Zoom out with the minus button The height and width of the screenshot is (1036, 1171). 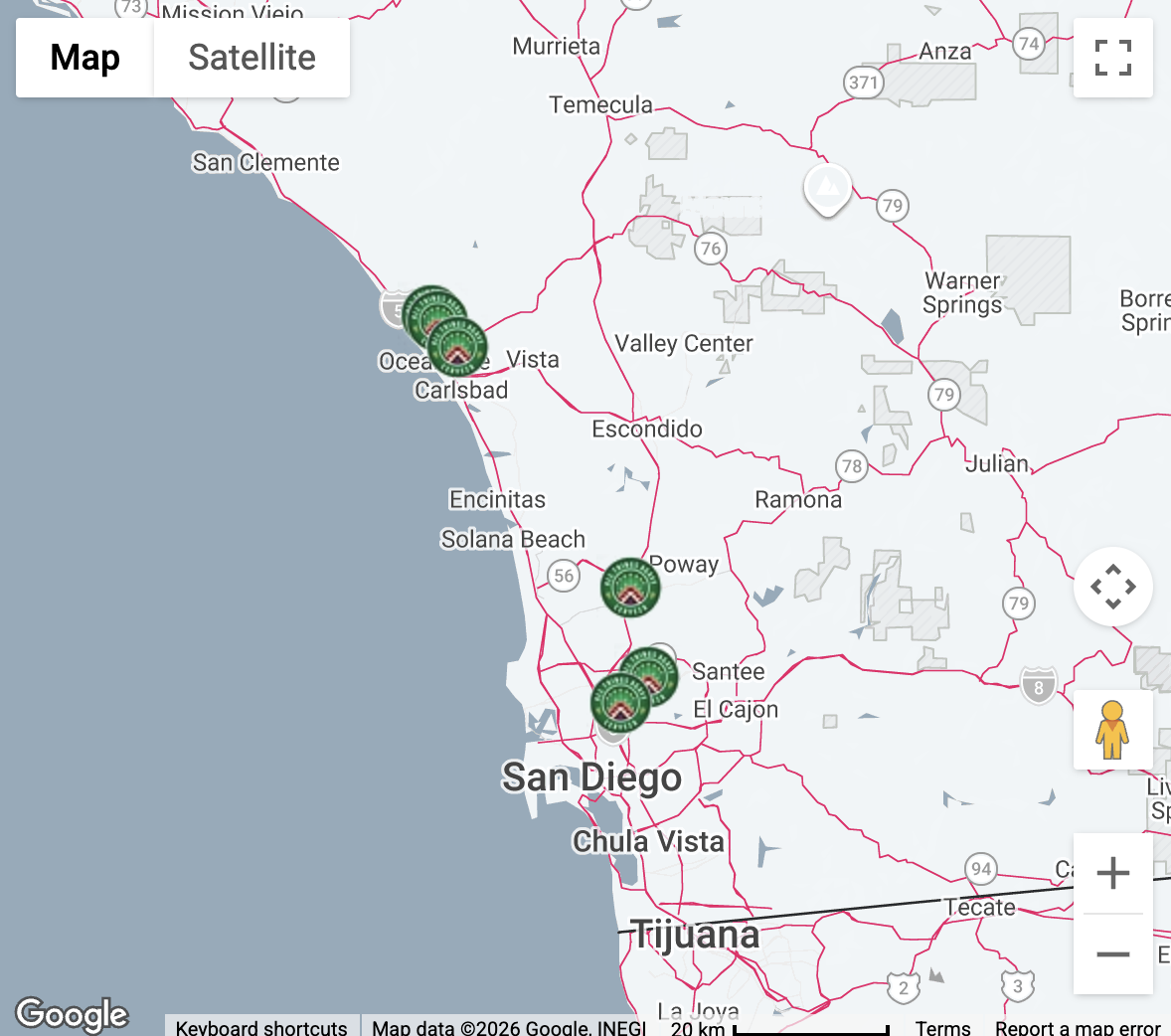point(1112,954)
